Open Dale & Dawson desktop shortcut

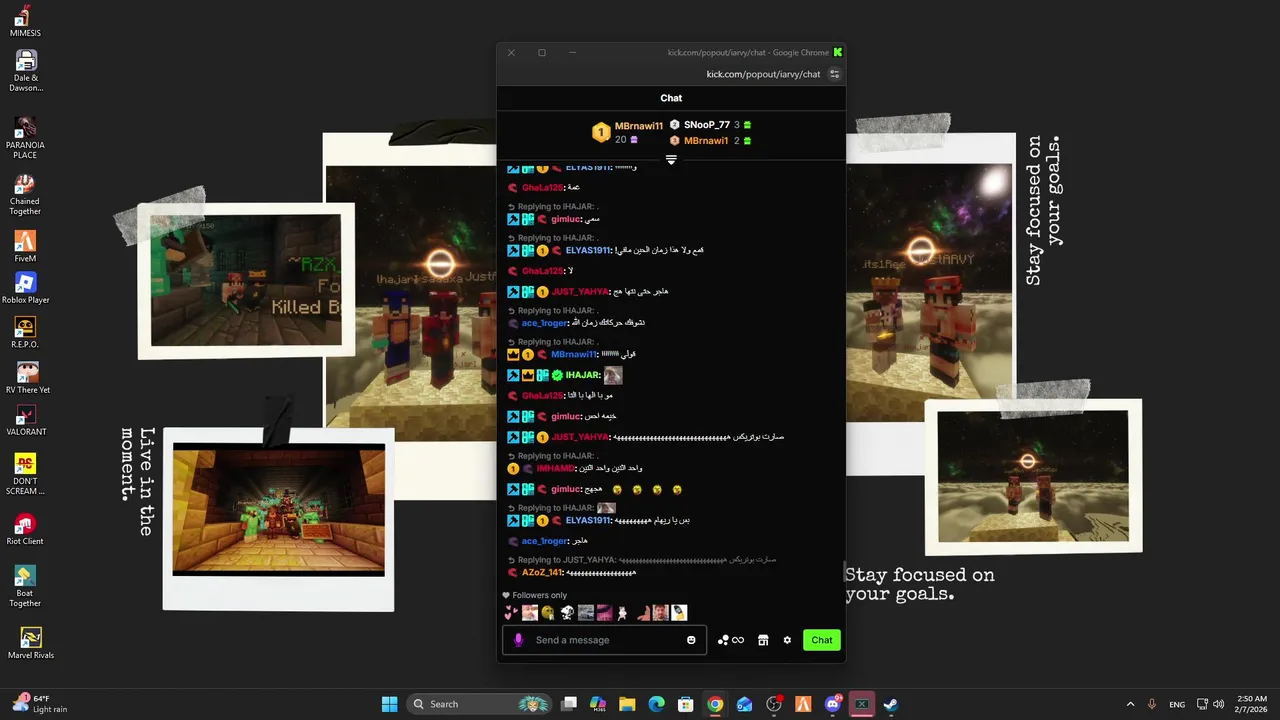(25, 71)
